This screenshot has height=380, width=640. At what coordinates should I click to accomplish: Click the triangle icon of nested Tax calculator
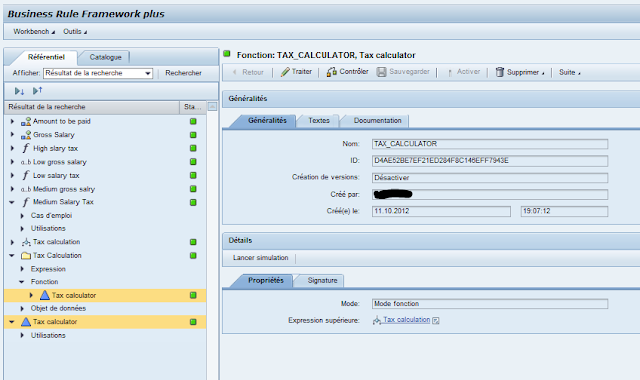tap(44, 295)
